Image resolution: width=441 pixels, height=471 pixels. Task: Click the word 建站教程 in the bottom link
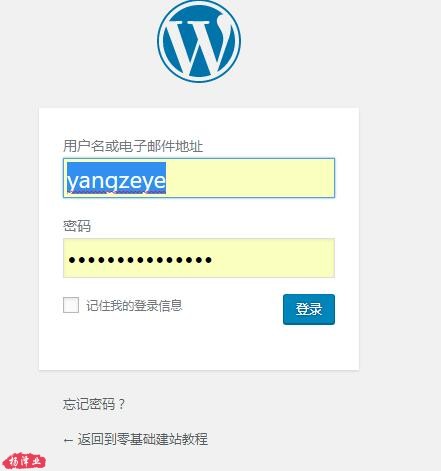[180, 439]
